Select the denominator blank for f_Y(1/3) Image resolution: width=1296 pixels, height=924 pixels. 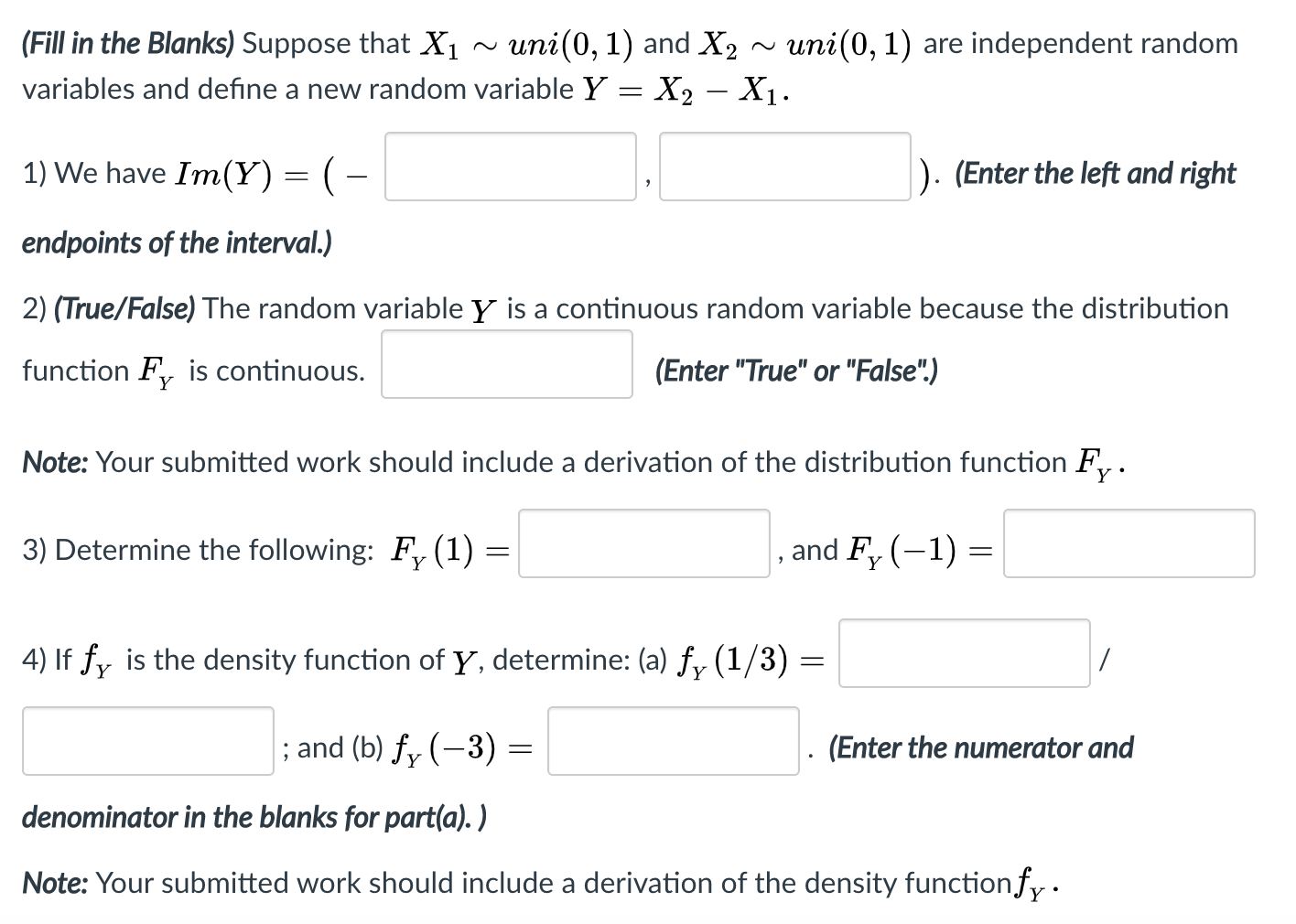pos(147,741)
